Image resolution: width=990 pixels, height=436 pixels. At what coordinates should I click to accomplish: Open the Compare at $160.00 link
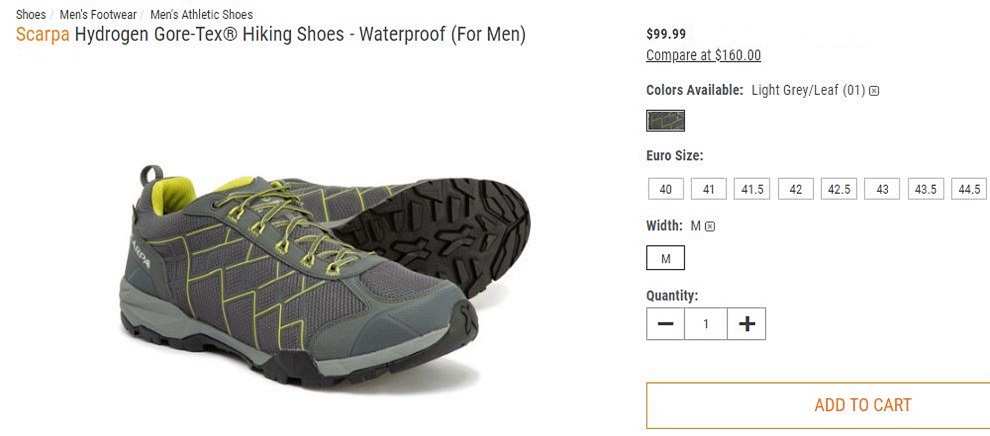click(x=703, y=56)
